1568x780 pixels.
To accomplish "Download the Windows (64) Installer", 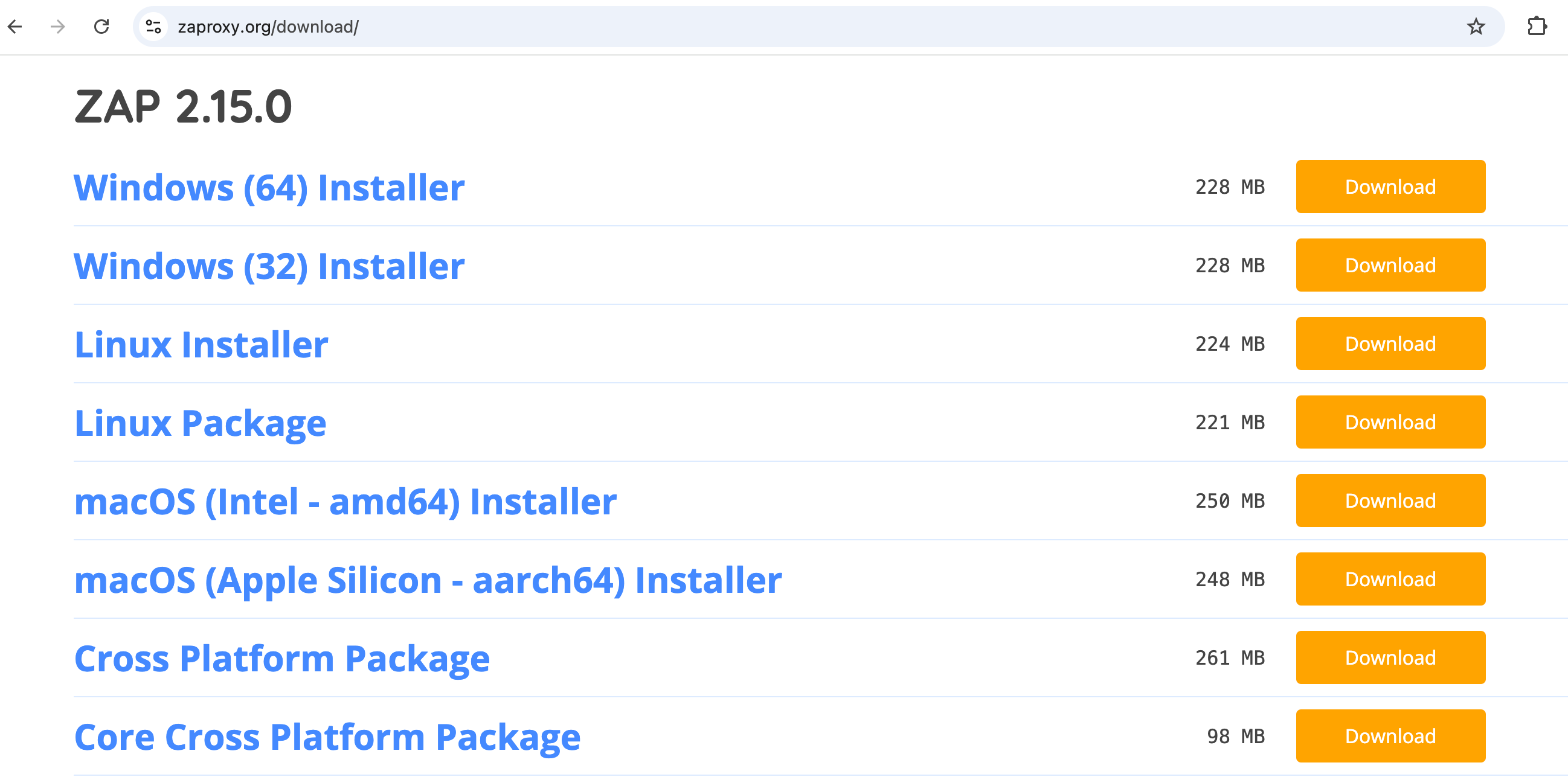I will click(1390, 187).
